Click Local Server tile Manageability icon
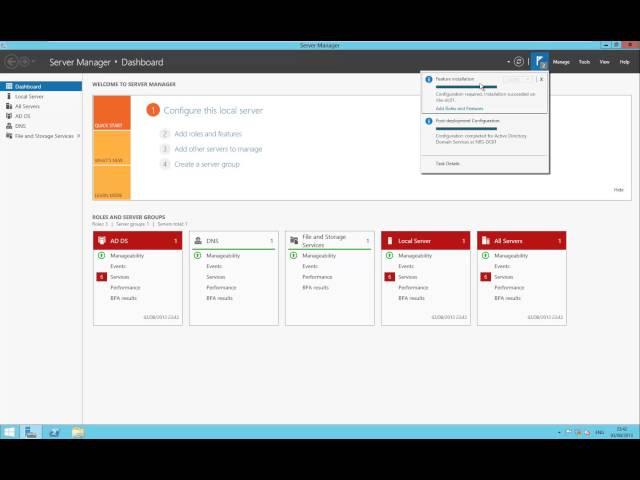The image size is (640, 480). (x=389, y=256)
